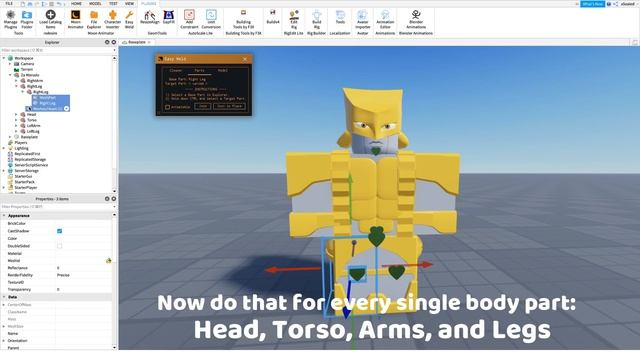Collapse the Appearance section in Properties
640x360 pixels.
pyautogui.click(x=4, y=215)
